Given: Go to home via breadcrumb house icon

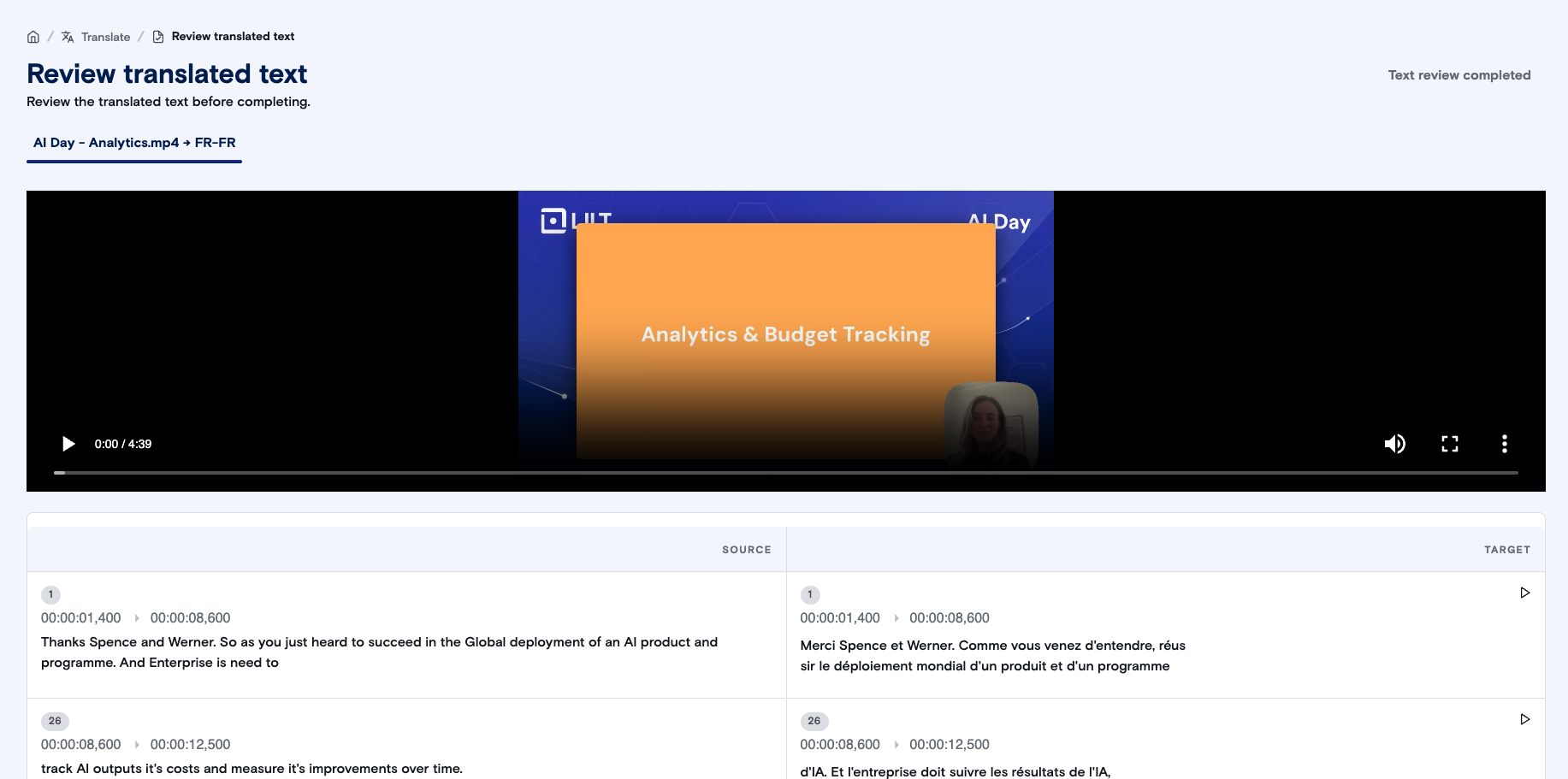Looking at the screenshot, I should coord(33,37).
